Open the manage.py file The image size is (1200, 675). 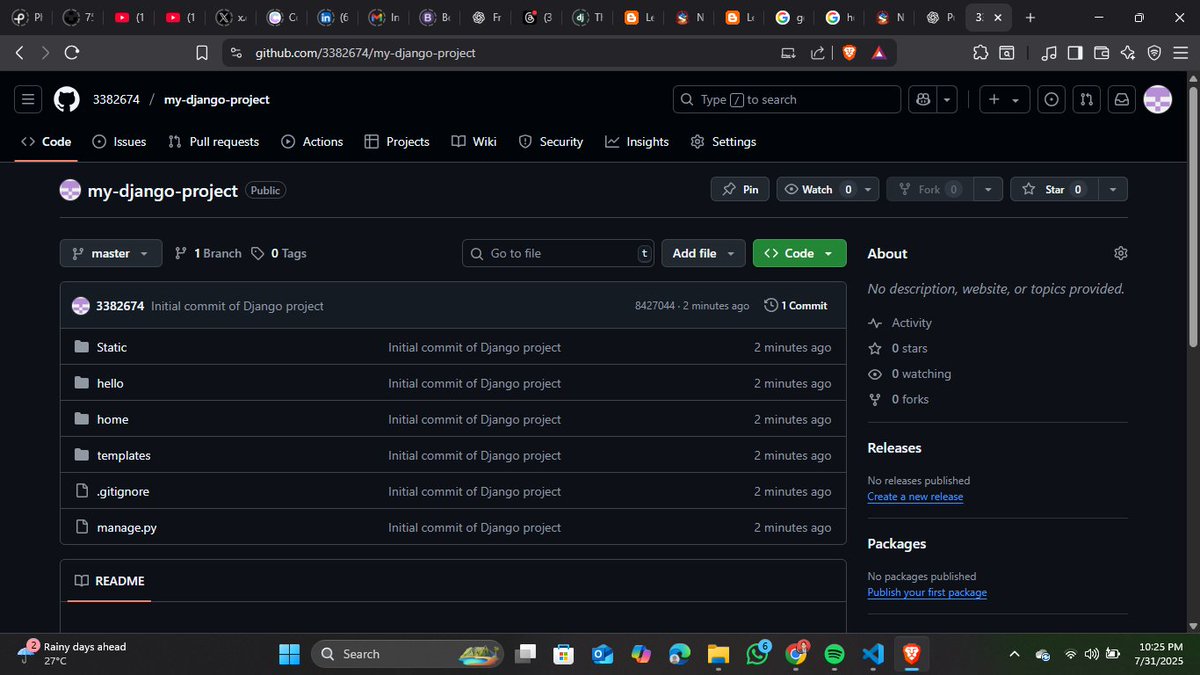coord(127,527)
